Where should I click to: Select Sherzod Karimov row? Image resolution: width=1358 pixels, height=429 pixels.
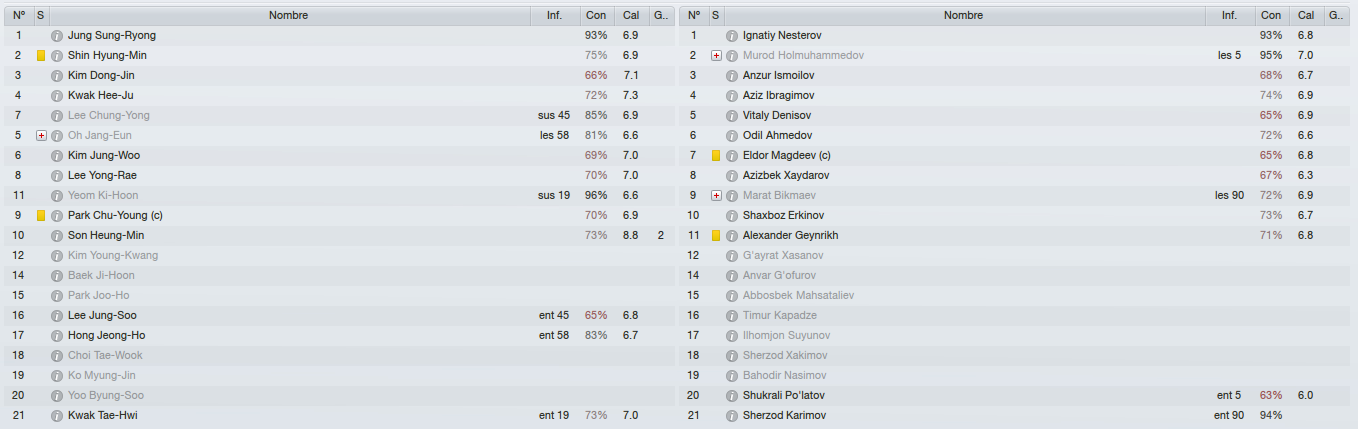(x=1016, y=415)
